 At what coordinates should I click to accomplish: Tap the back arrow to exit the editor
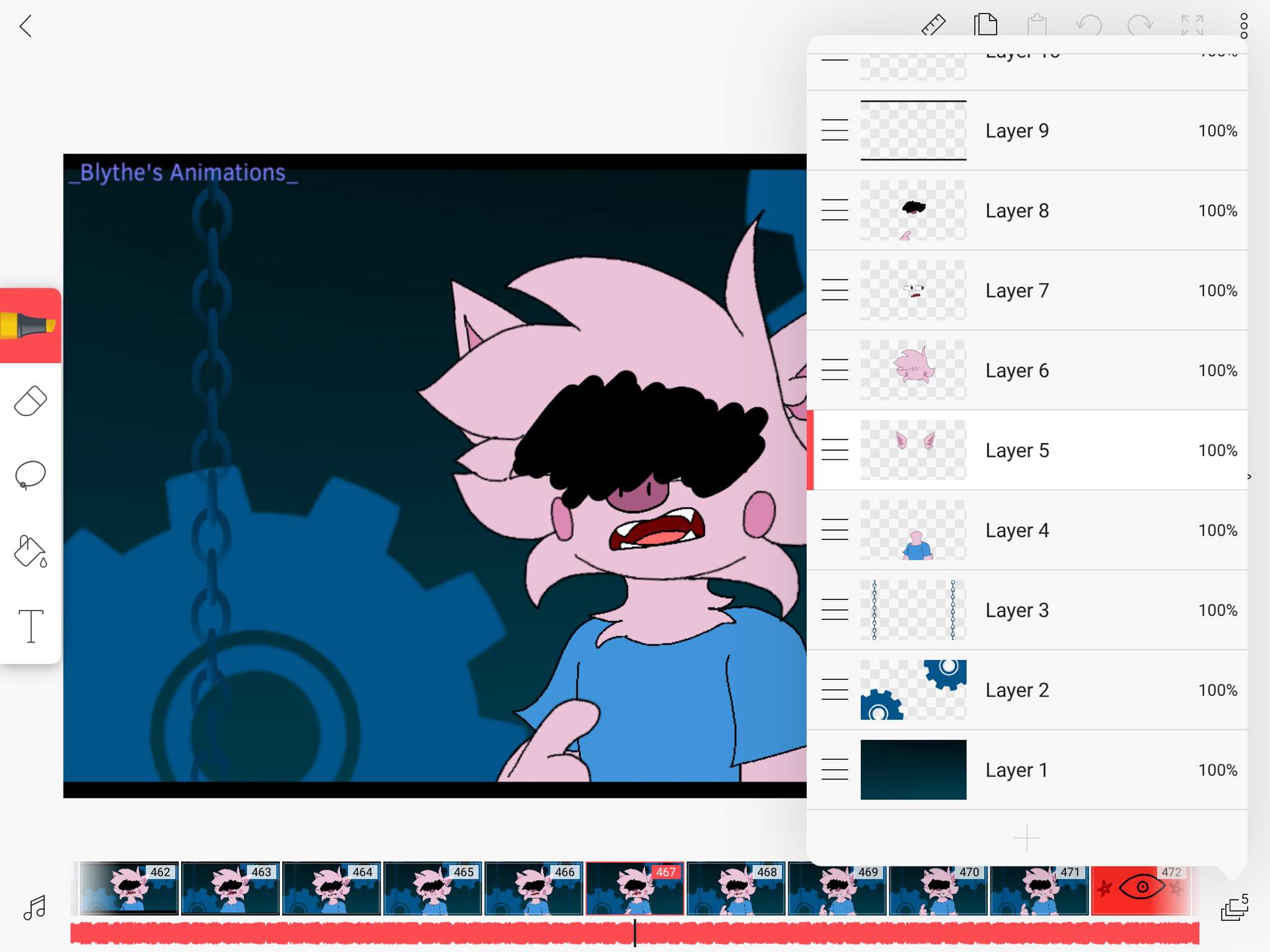[25, 26]
